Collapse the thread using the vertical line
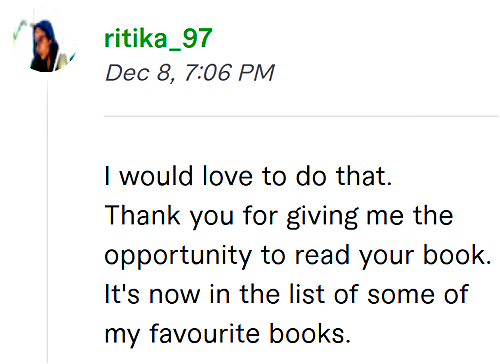The height and width of the screenshot is (364, 500). click(x=47, y=222)
